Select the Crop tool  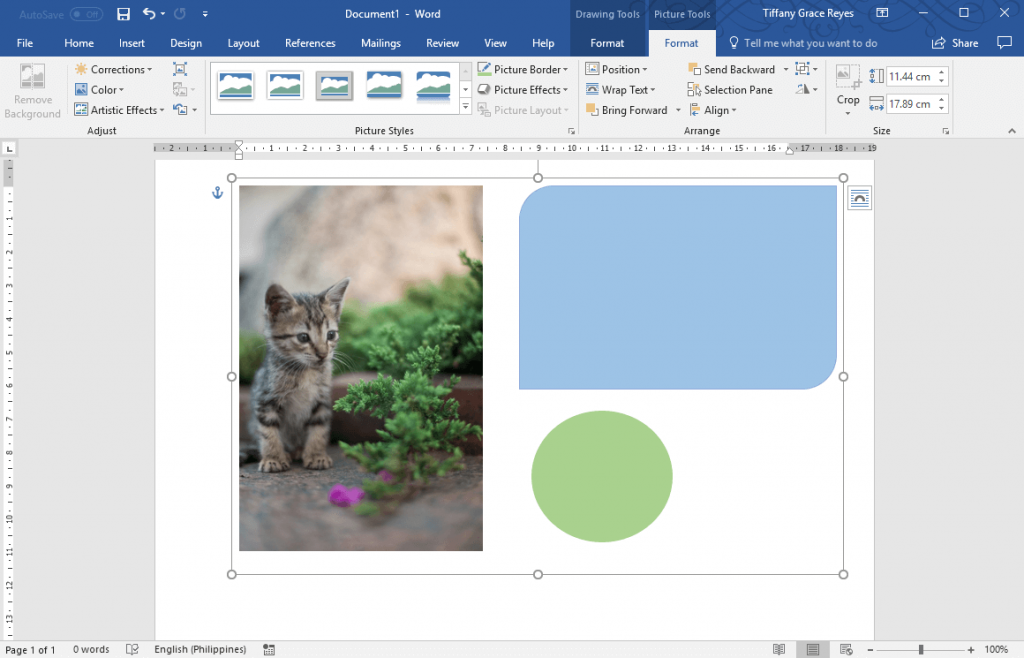click(847, 88)
